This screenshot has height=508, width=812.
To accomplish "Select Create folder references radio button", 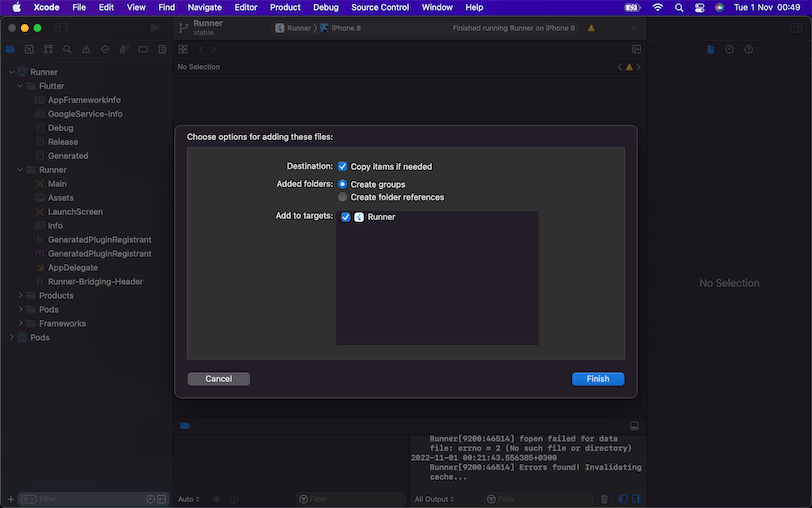I will (342, 197).
